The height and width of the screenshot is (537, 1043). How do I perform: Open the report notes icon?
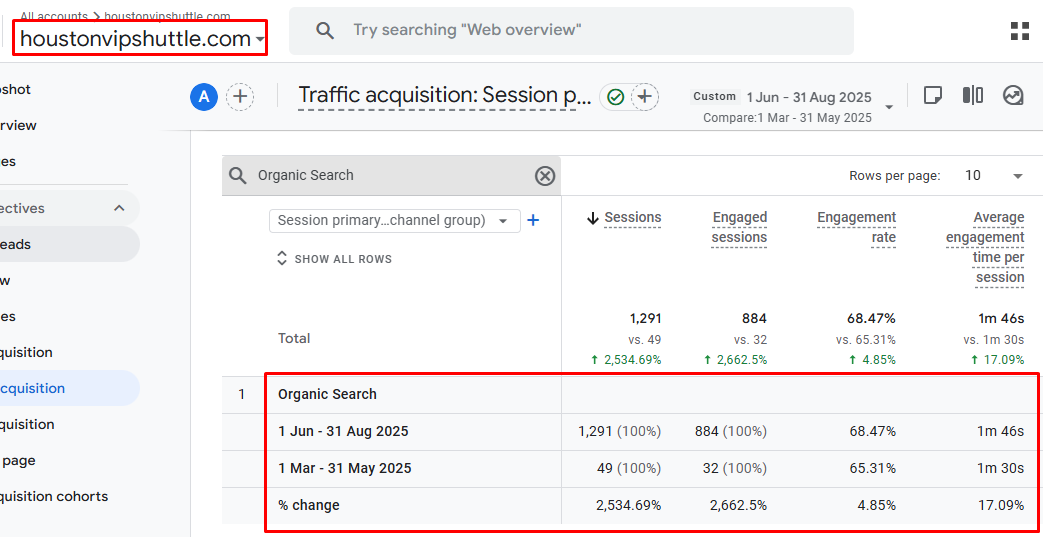(932, 95)
